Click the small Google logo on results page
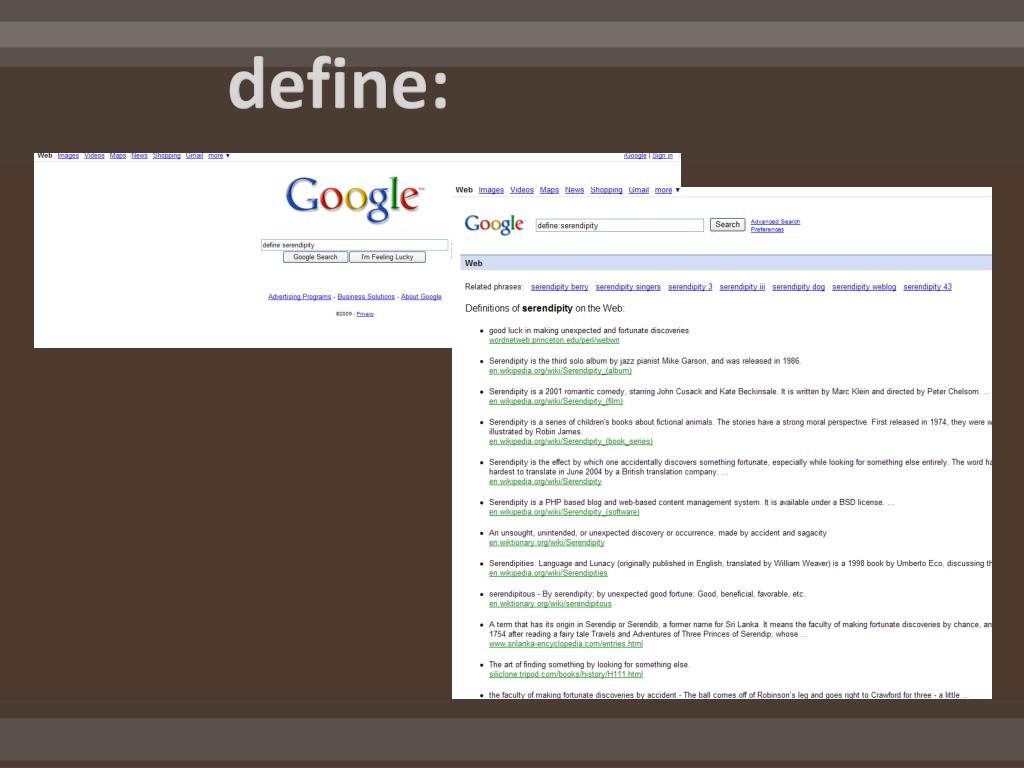Image resolution: width=1024 pixels, height=768 pixels. pyautogui.click(x=494, y=225)
